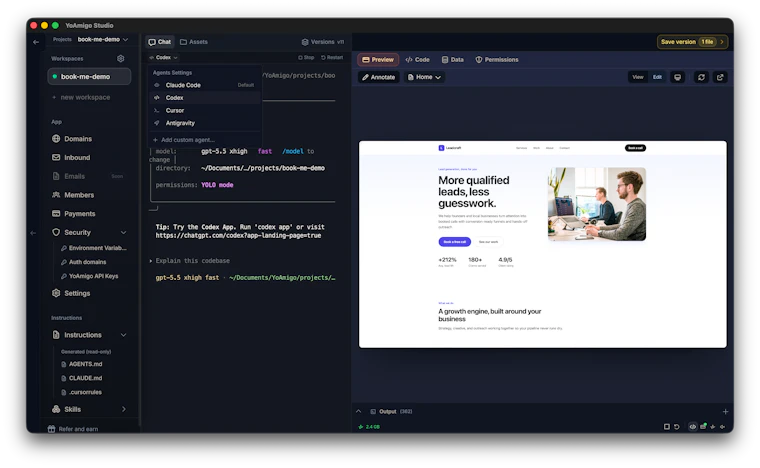Switch to the Preview tab
Image resolution: width=760 pixels, height=468 pixels.
(x=378, y=60)
